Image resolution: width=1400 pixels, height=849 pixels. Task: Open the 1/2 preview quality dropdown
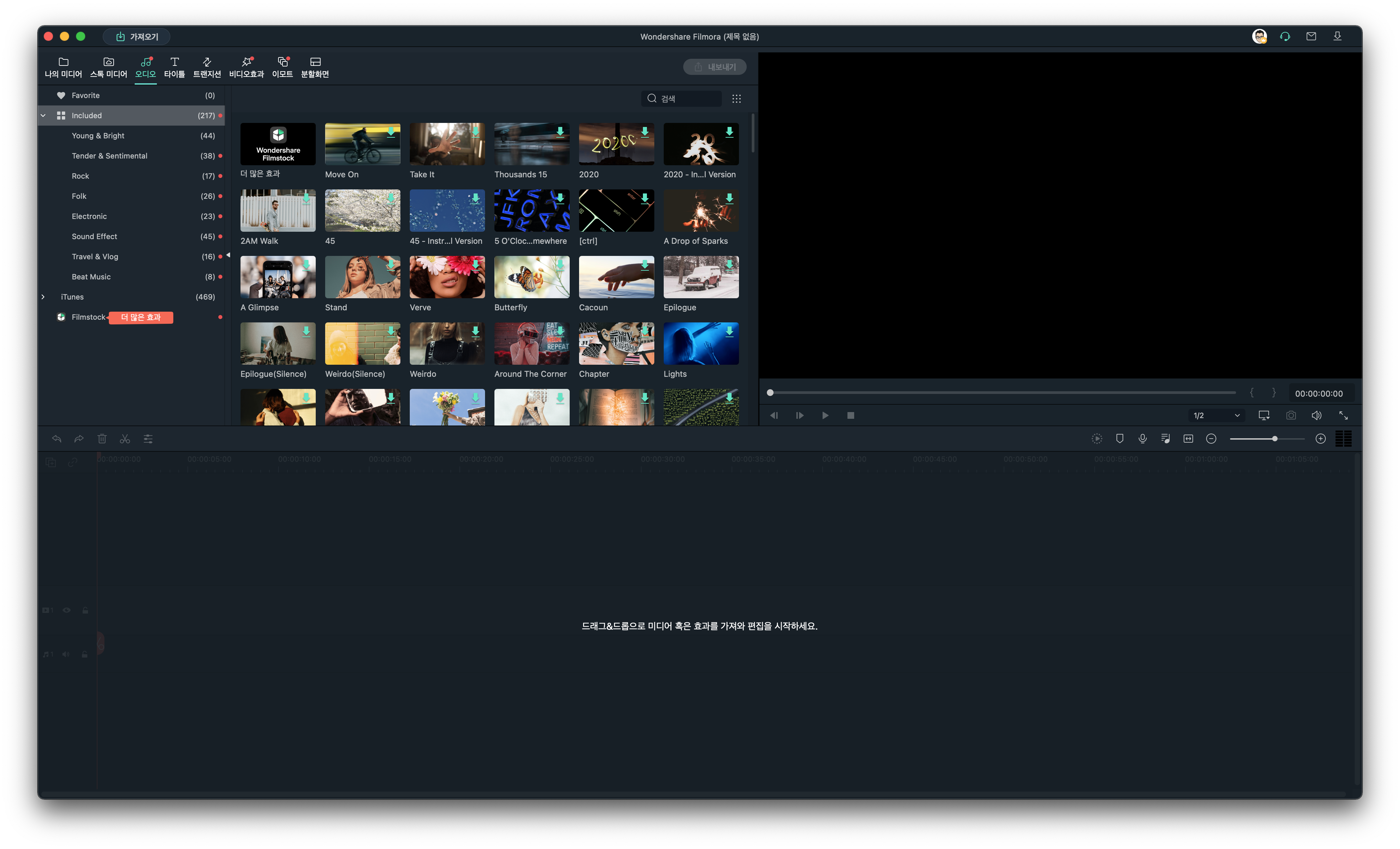coord(1216,415)
